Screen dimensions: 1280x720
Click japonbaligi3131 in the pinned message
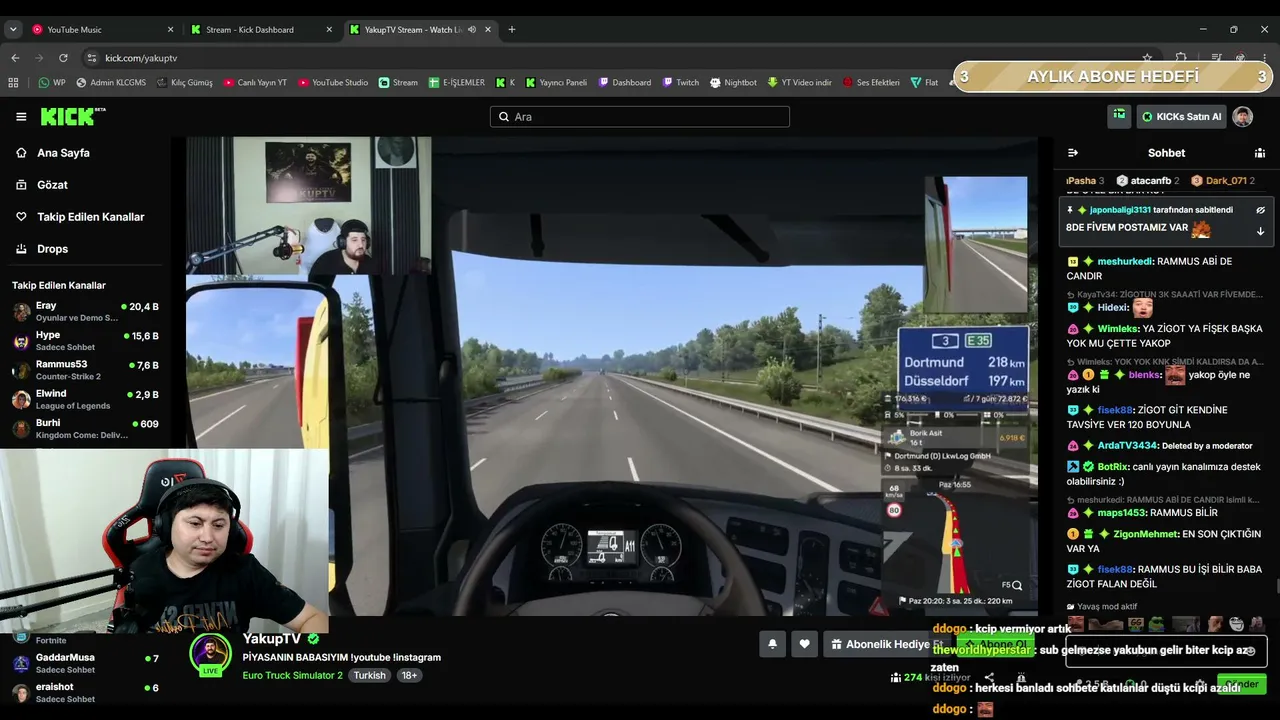[x=1120, y=210]
